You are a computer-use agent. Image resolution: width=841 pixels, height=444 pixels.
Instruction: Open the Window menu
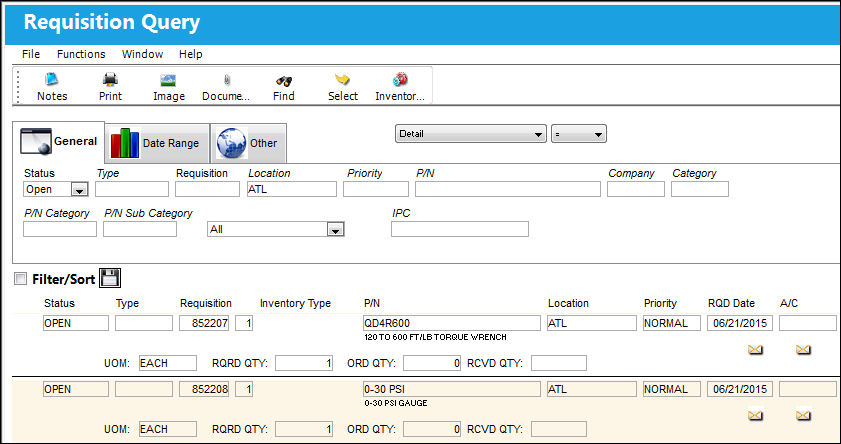pyautogui.click(x=142, y=54)
